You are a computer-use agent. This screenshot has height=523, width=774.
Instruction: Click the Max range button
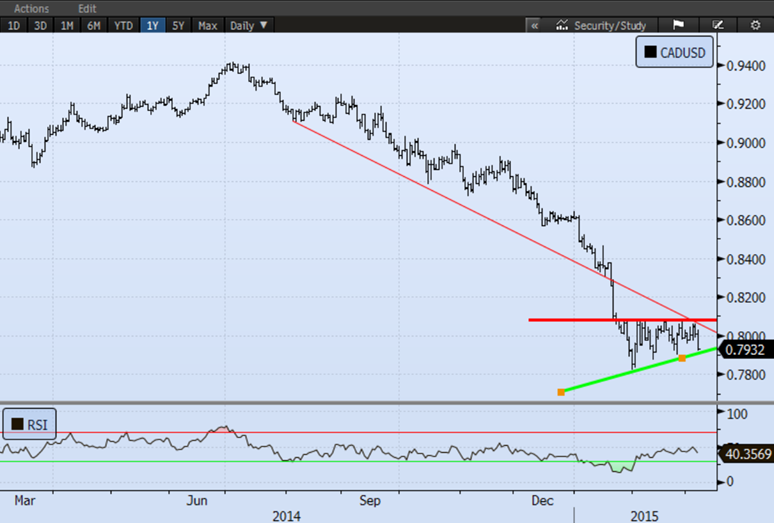click(208, 25)
